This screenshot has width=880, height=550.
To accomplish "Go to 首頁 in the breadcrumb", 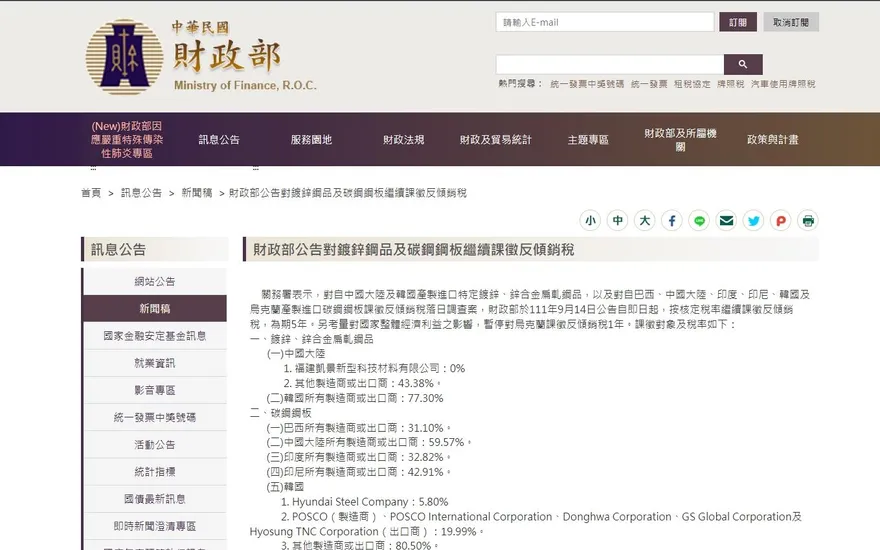I will (91, 193).
